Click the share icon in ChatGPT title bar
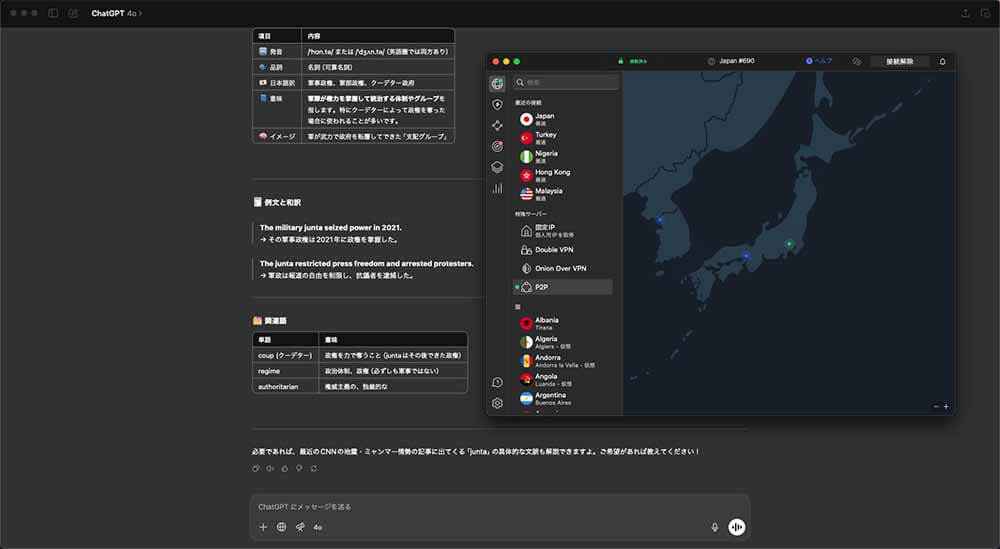This screenshot has width=1000, height=549. pos(965,13)
